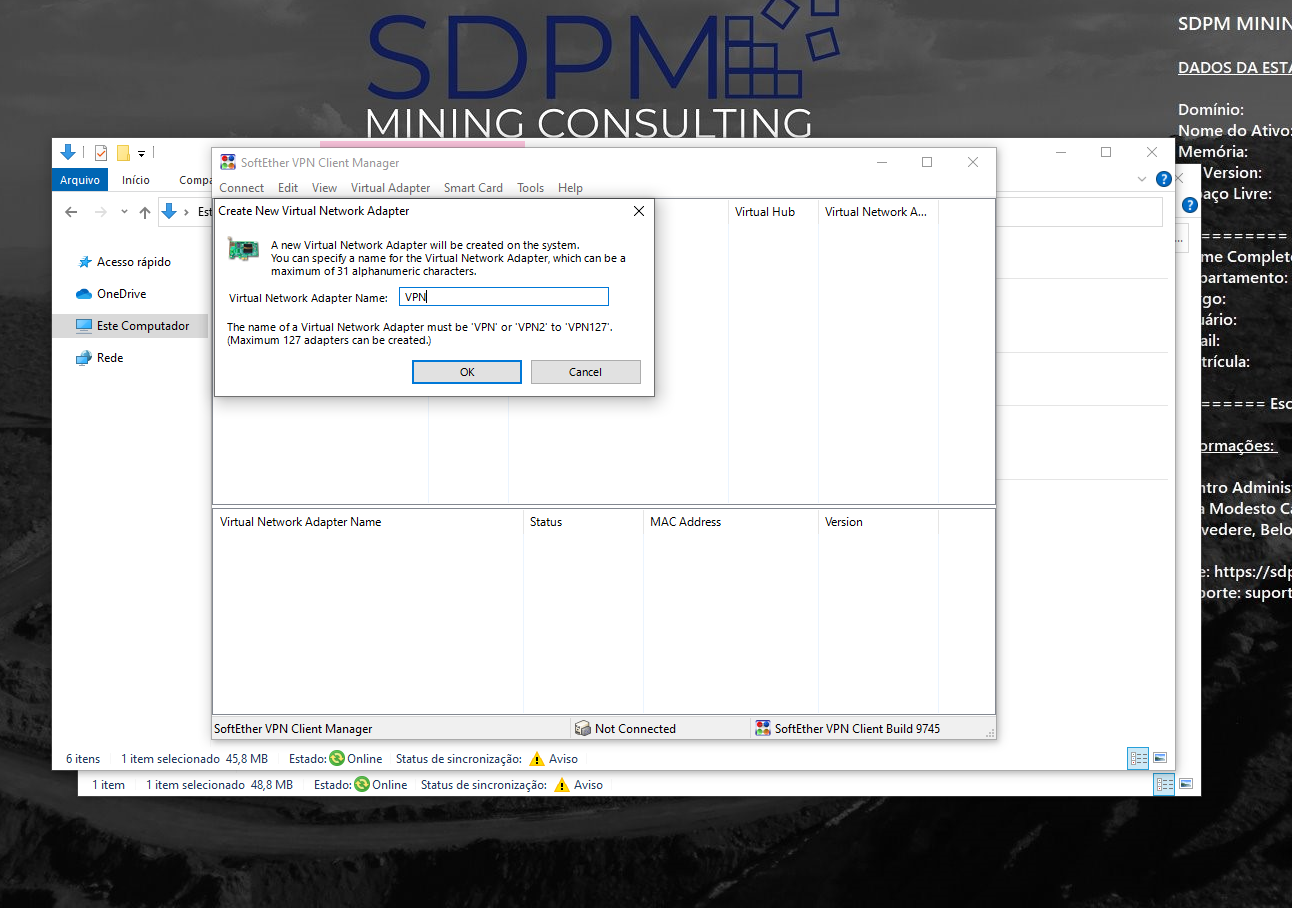
Task: Open the recent locations chevron dropdown
Action: click(x=124, y=212)
